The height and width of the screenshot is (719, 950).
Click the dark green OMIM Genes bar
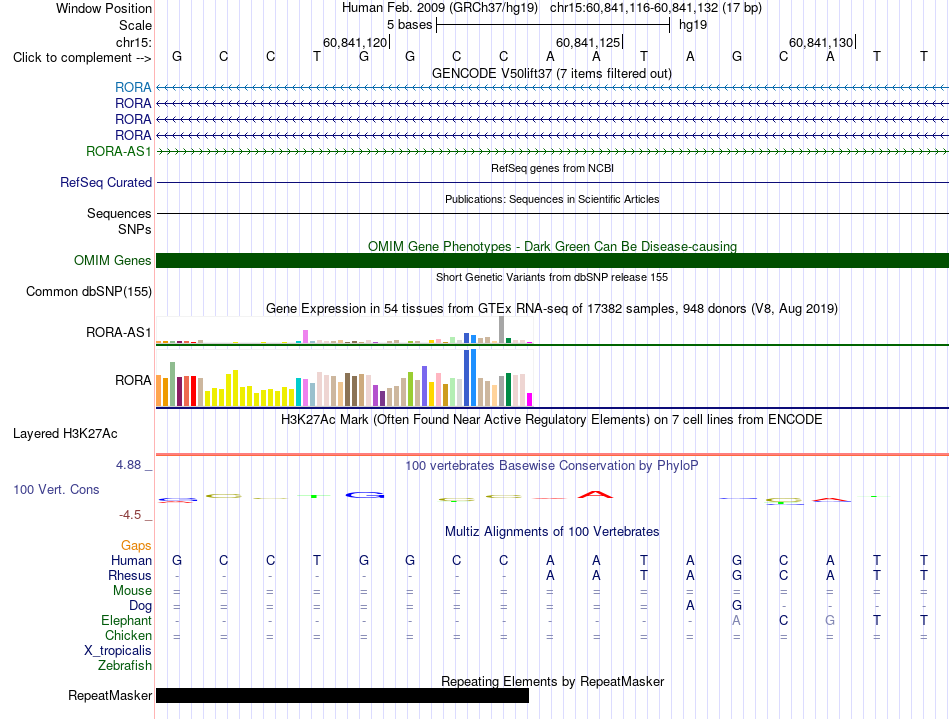[x=552, y=260]
